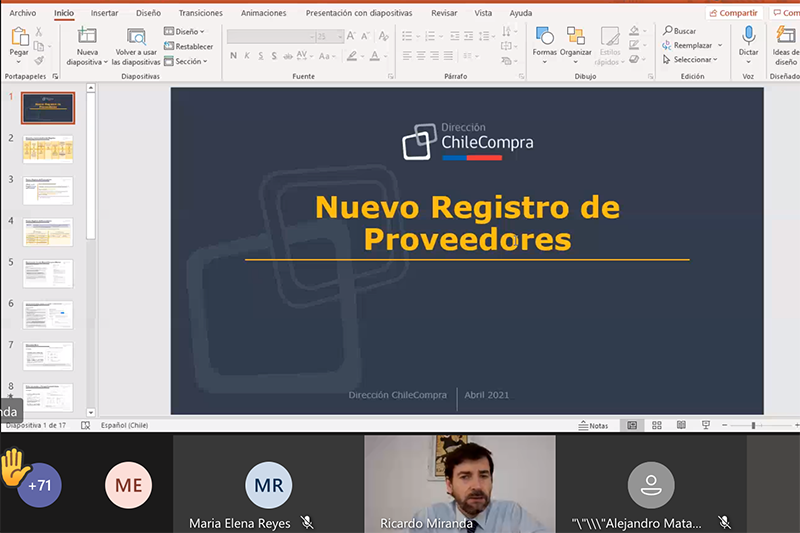
Task: Click the Format Painter brush icon
Action: 39,61
